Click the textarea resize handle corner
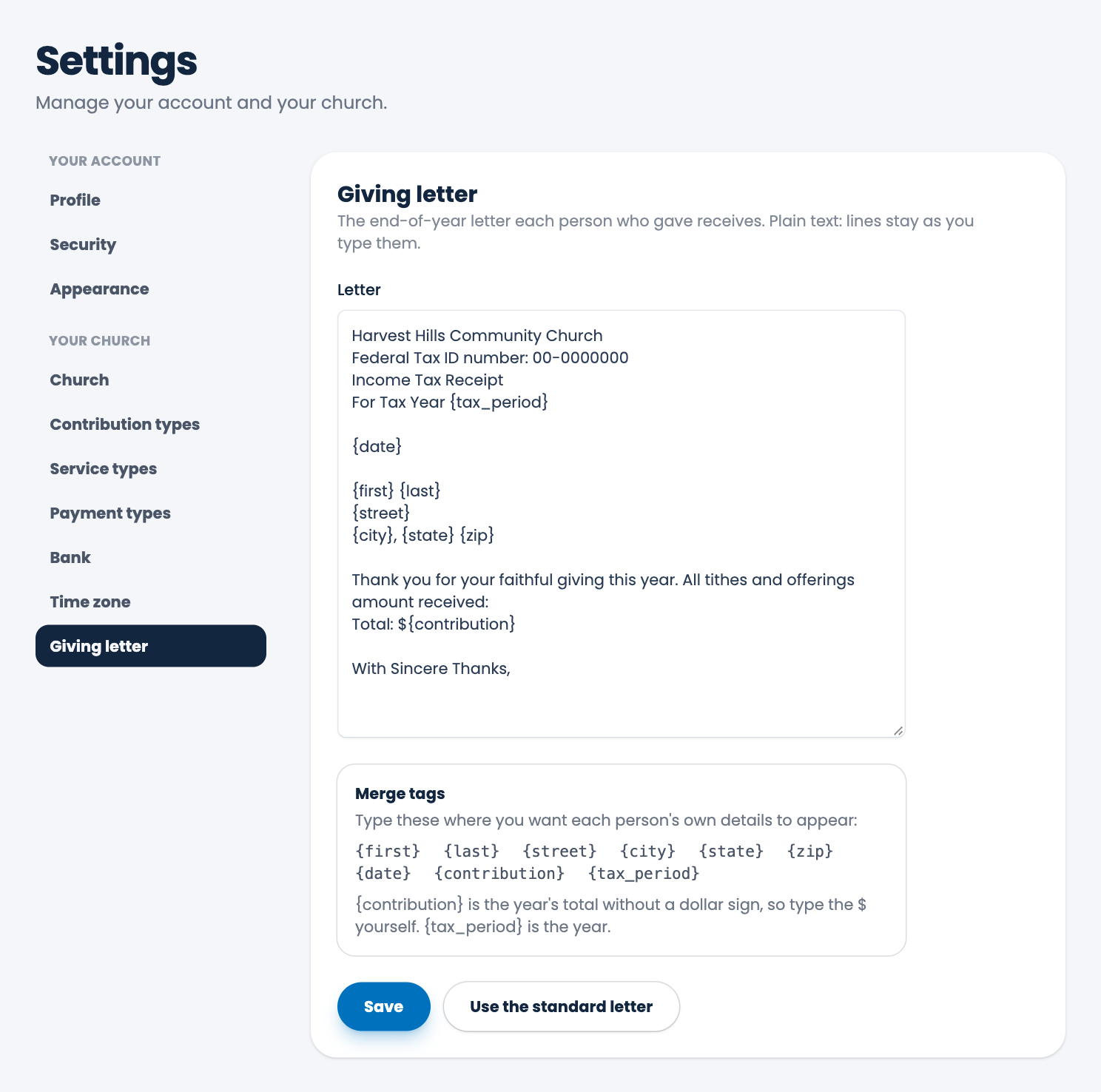The height and width of the screenshot is (1092, 1101). pos(898,730)
